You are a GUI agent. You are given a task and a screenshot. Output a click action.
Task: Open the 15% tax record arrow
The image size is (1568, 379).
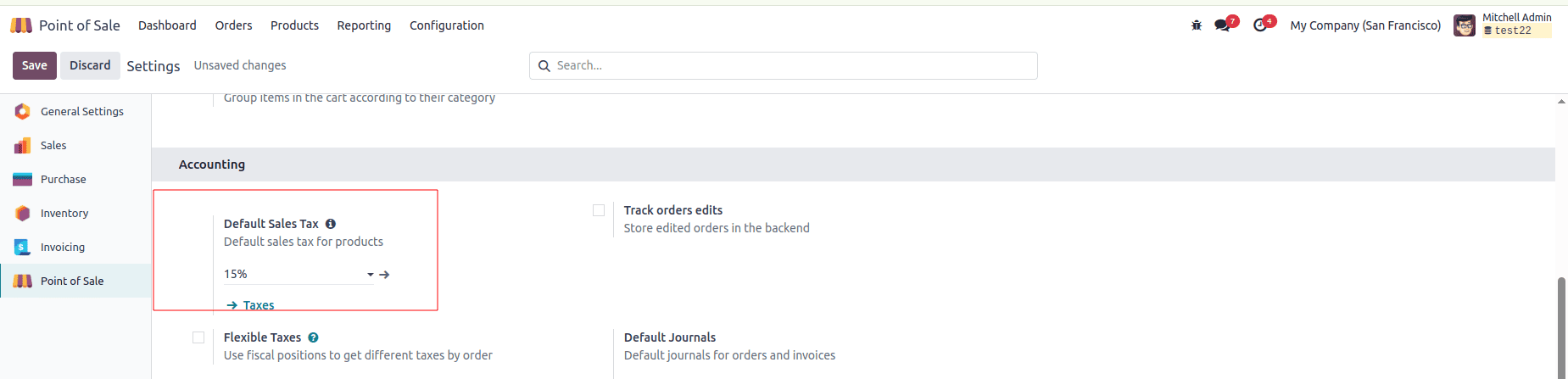[385, 275]
